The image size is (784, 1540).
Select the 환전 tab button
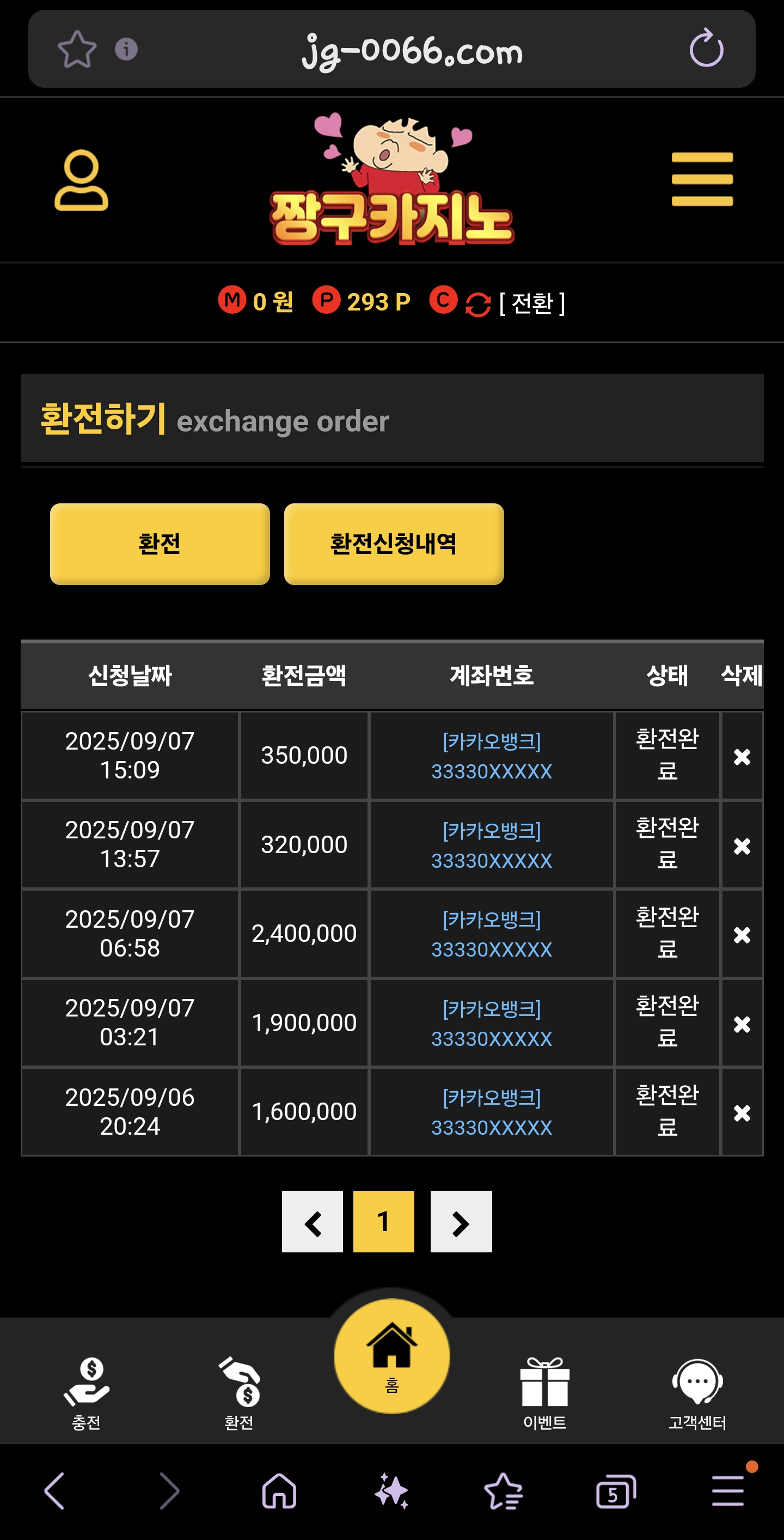[x=160, y=544]
